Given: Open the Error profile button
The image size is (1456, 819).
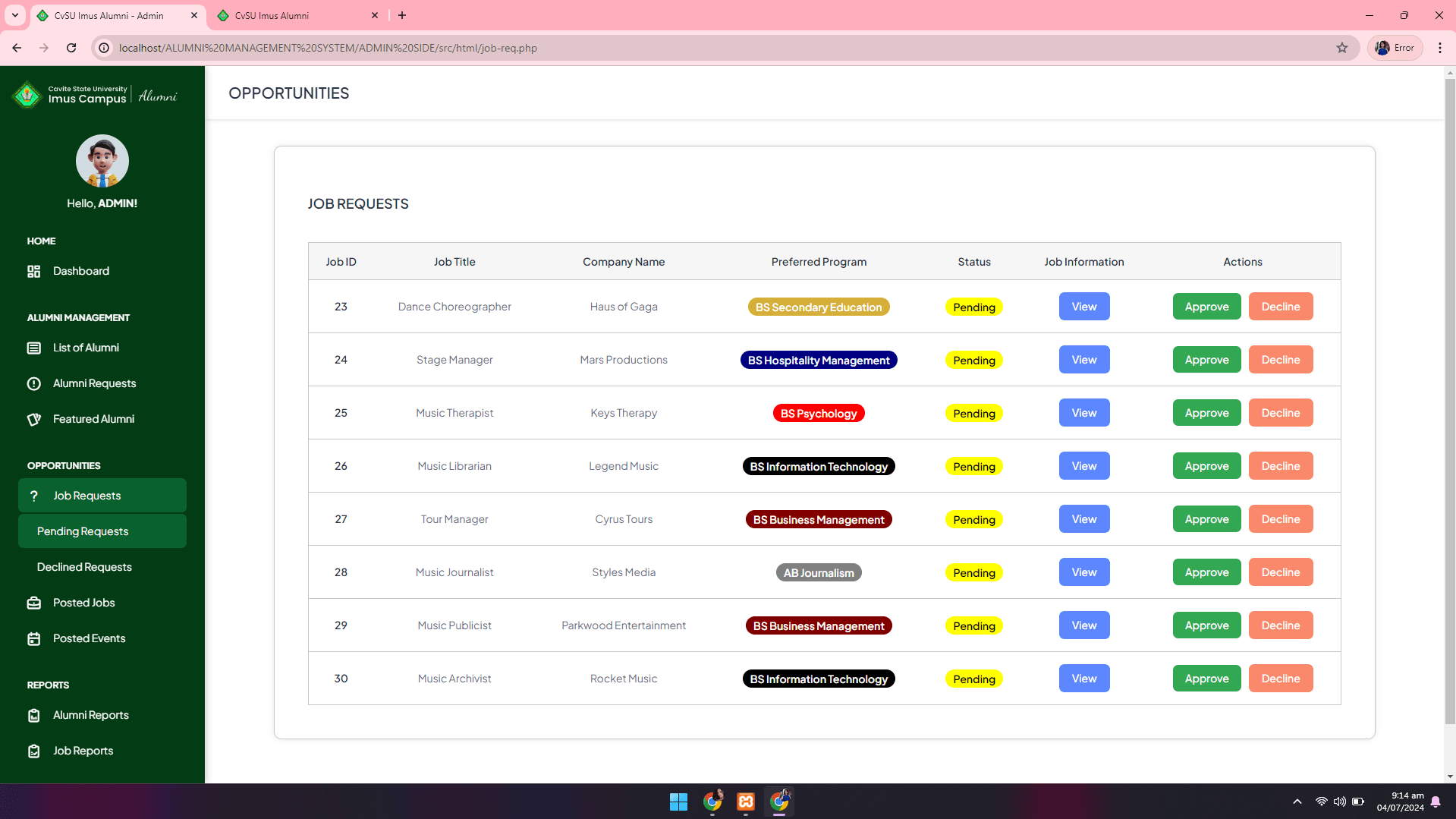Looking at the screenshot, I should (1395, 48).
